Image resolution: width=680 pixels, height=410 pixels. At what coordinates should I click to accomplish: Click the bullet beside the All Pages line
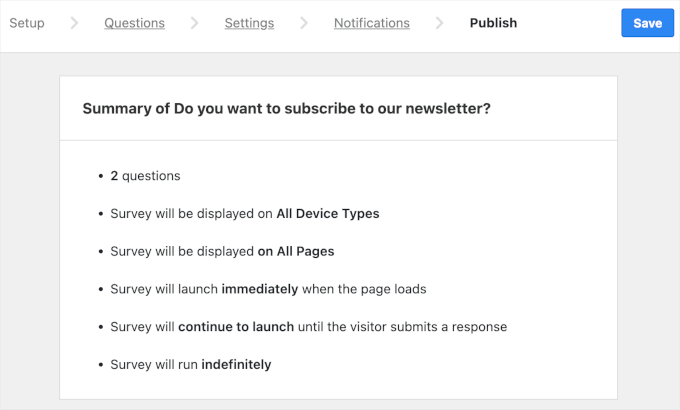click(101, 251)
